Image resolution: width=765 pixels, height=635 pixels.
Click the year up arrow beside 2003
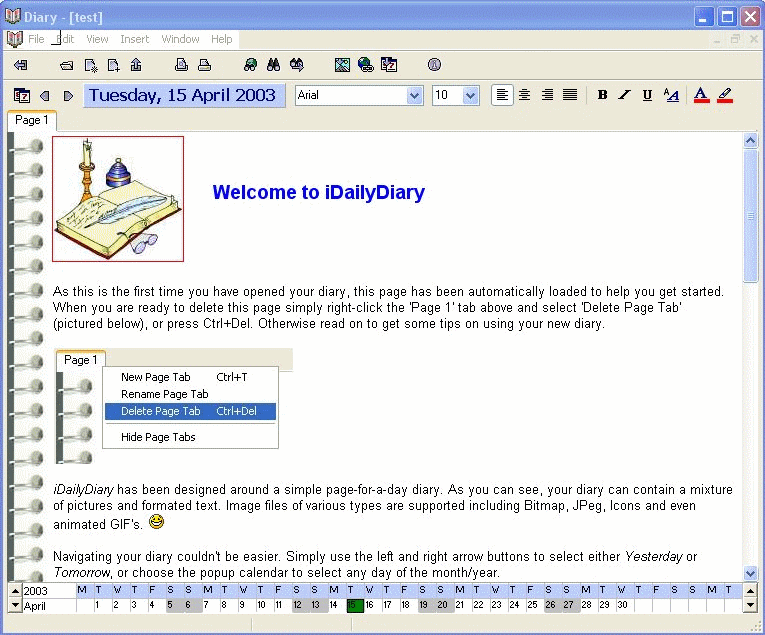(x=15, y=591)
